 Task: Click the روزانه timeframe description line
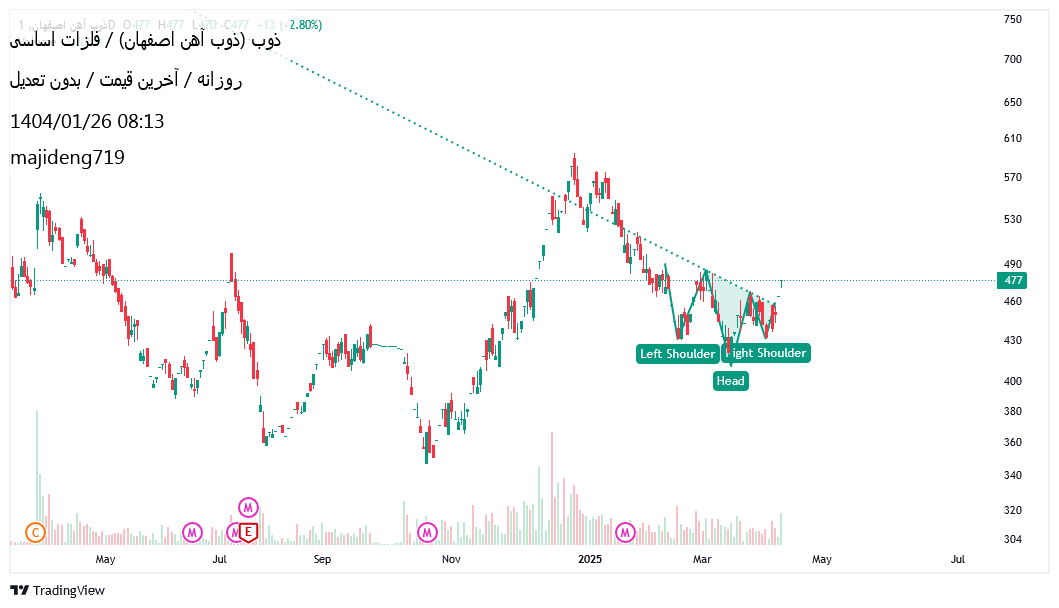[126, 81]
